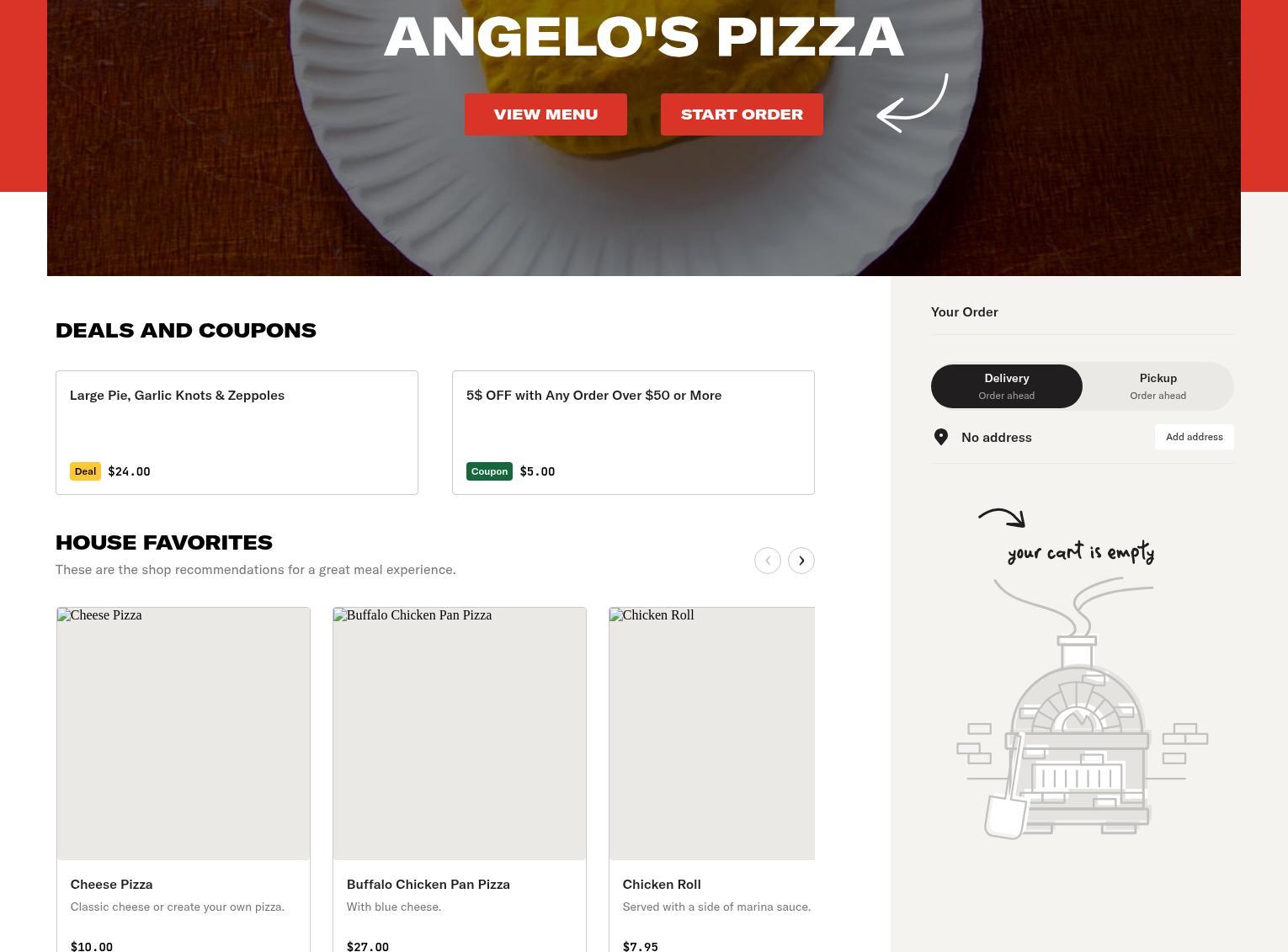Switch to Pickup order option
The image size is (1288, 952).
click(x=1158, y=386)
